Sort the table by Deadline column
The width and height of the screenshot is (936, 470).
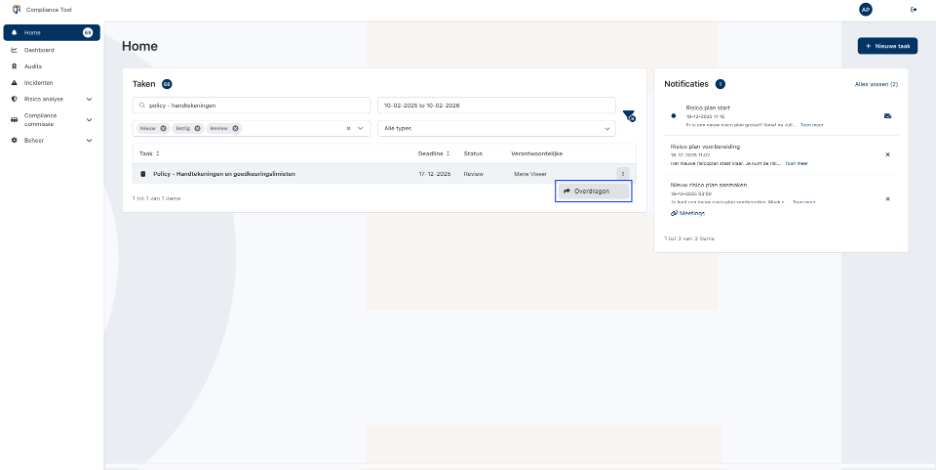click(434, 153)
